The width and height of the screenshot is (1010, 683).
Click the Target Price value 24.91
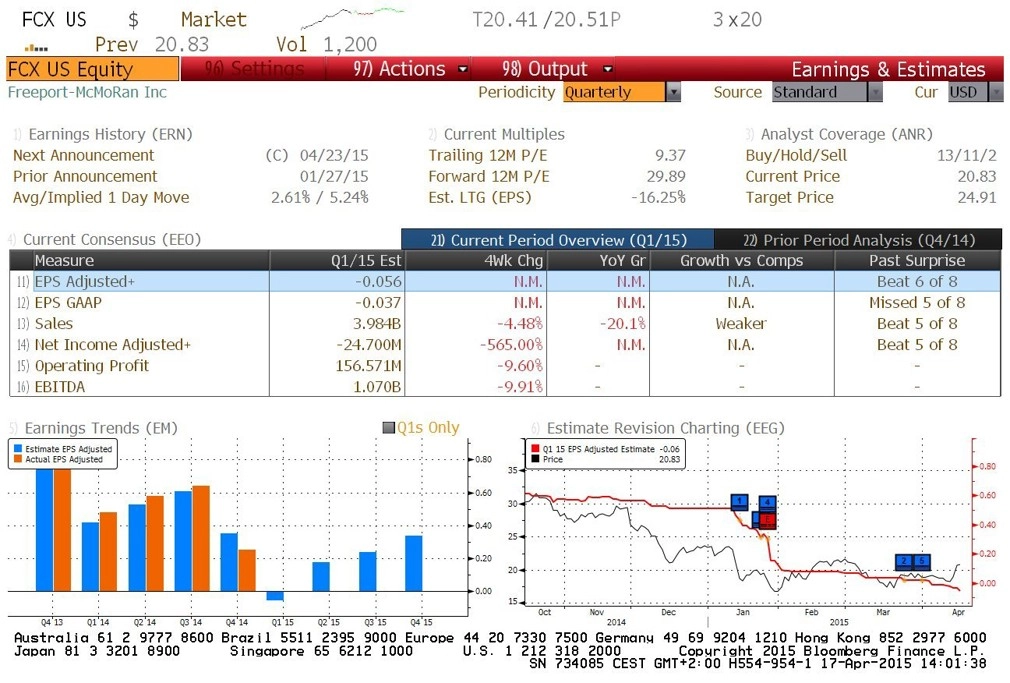coord(977,197)
